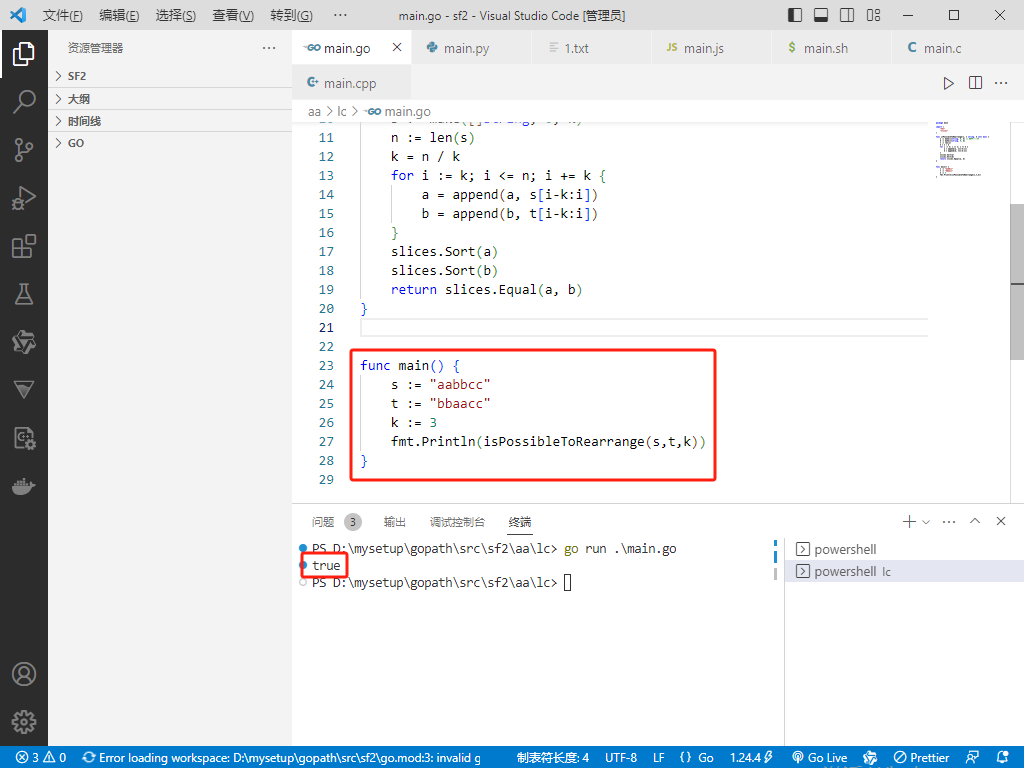Viewport: 1024px width, 768px height.
Task: Open the Accounts icon in activity bar
Action: click(x=24, y=674)
